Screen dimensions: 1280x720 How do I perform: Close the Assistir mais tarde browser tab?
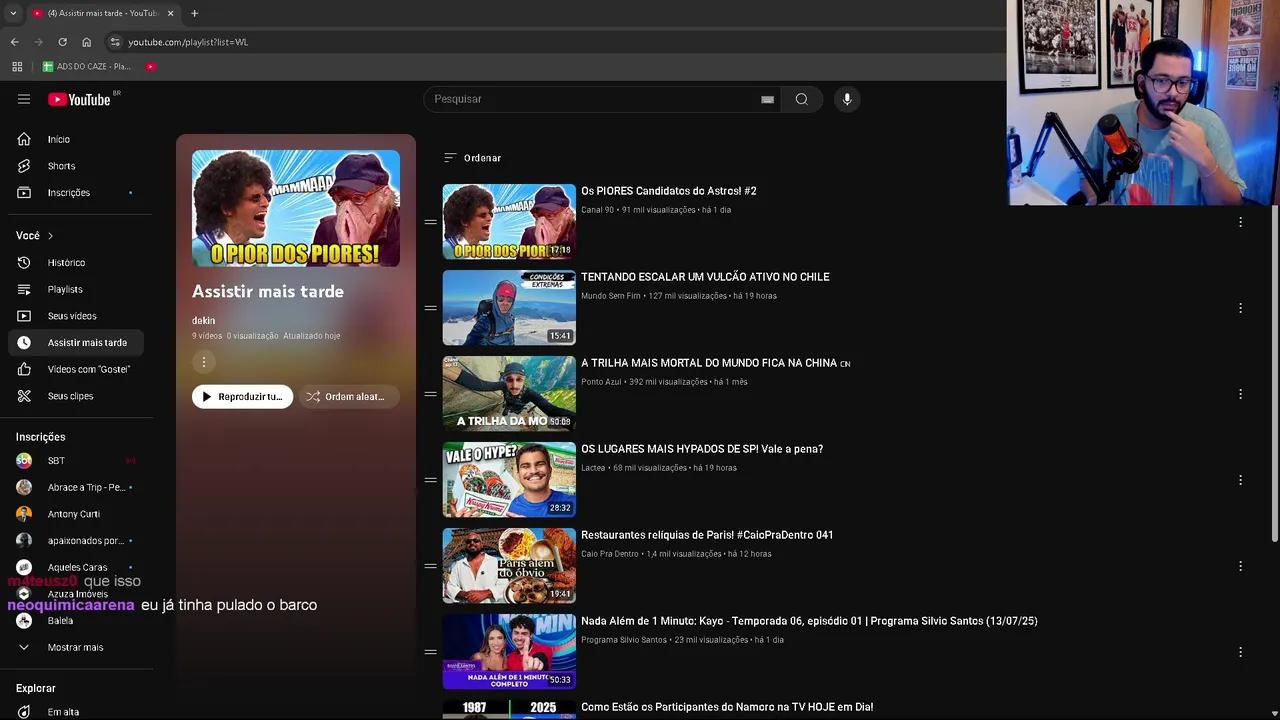click(x=170, y=13)
